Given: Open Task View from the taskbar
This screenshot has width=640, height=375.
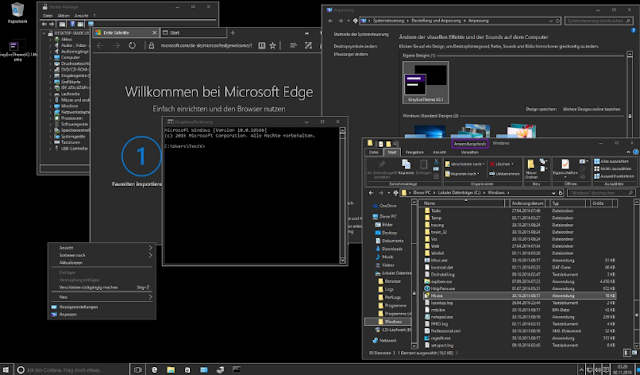Looking at the screenshot, I should [137, 370].
